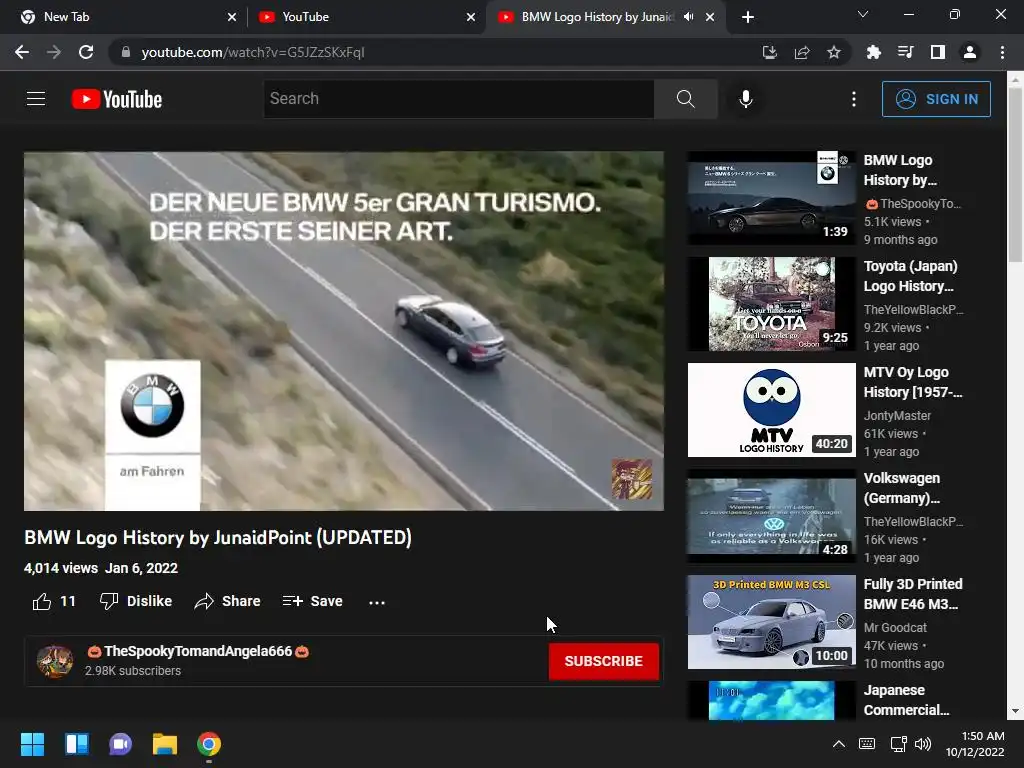Open the YouTube hamburger guide menu

tap(36, 99)
